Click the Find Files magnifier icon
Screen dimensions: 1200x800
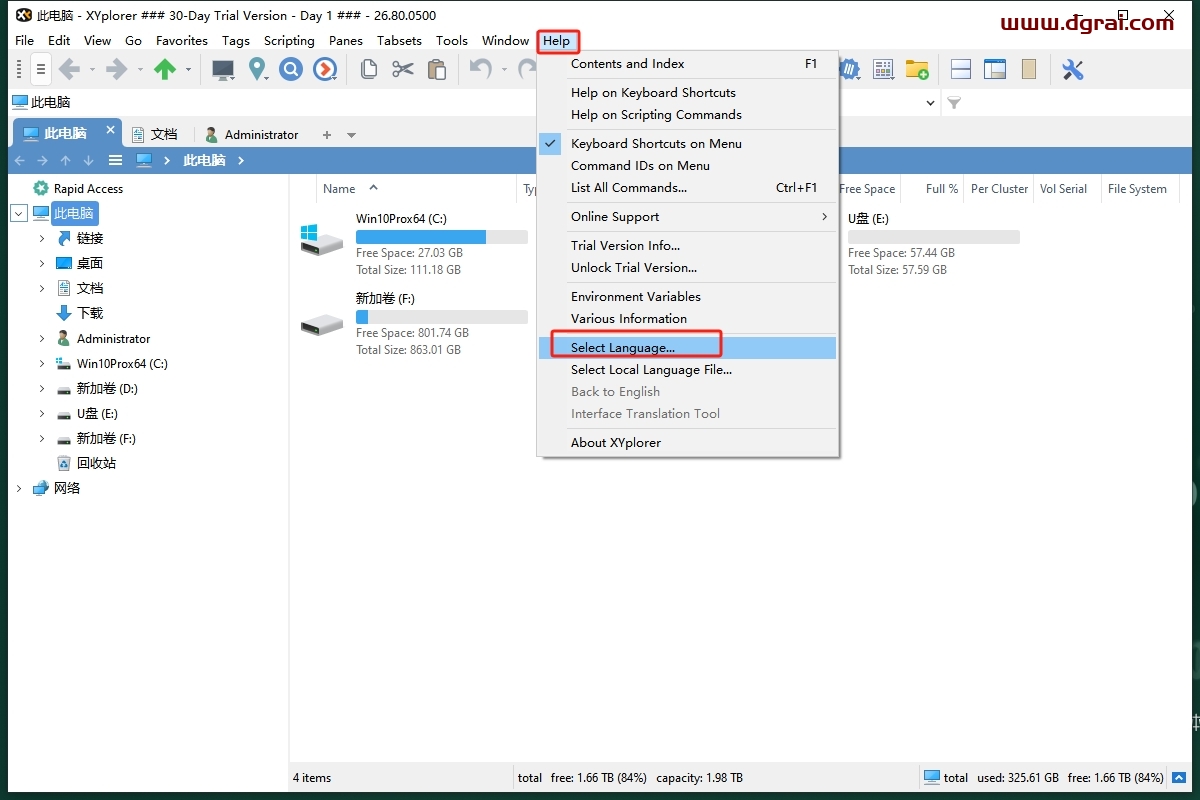(x=291, y=69)
